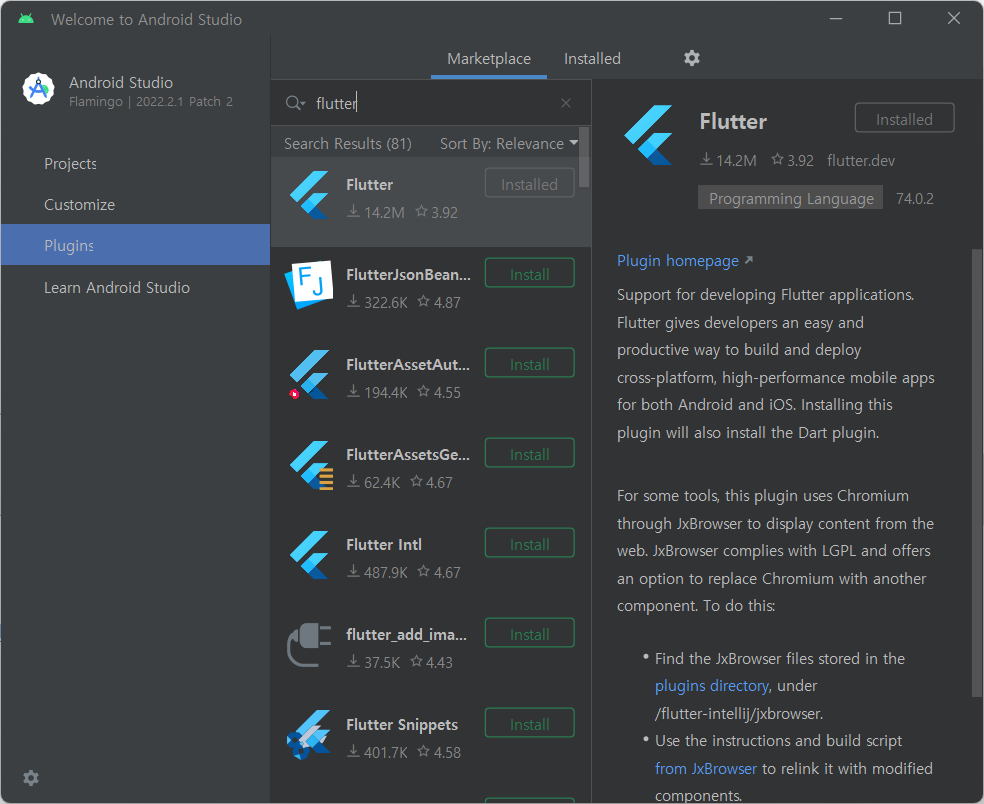This screenshot has height=804, width=984.
Task: Click the large Flutter logo in details
Action: 649,135
